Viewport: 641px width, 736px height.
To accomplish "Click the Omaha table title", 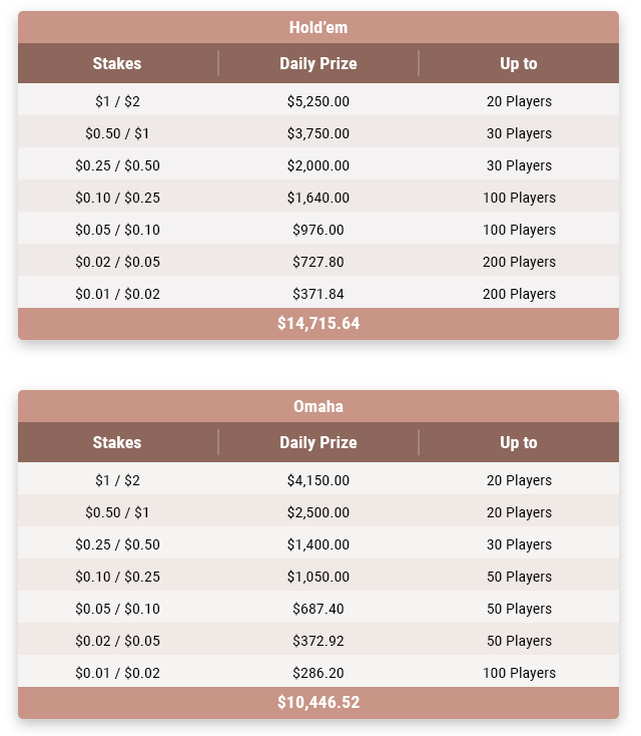I will coord(318,406).
